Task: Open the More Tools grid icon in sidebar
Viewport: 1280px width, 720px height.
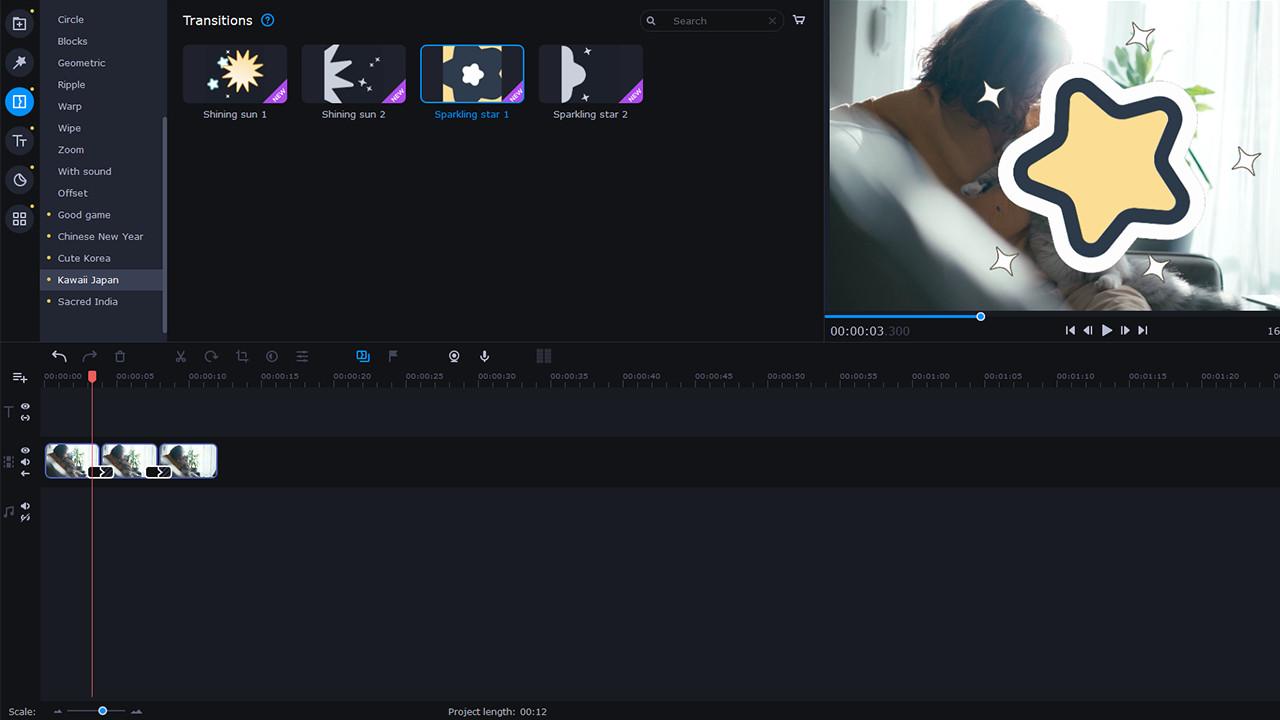Action: click(20, 218)
